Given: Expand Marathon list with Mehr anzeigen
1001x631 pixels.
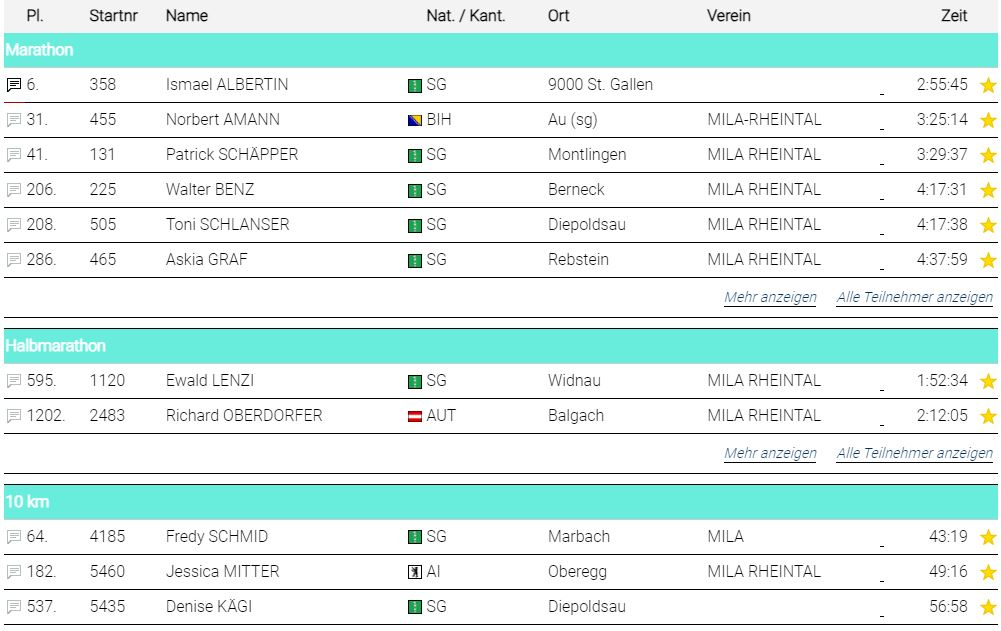Looking at the screenshot, I should pyautogui.click(x=770, y=297).
